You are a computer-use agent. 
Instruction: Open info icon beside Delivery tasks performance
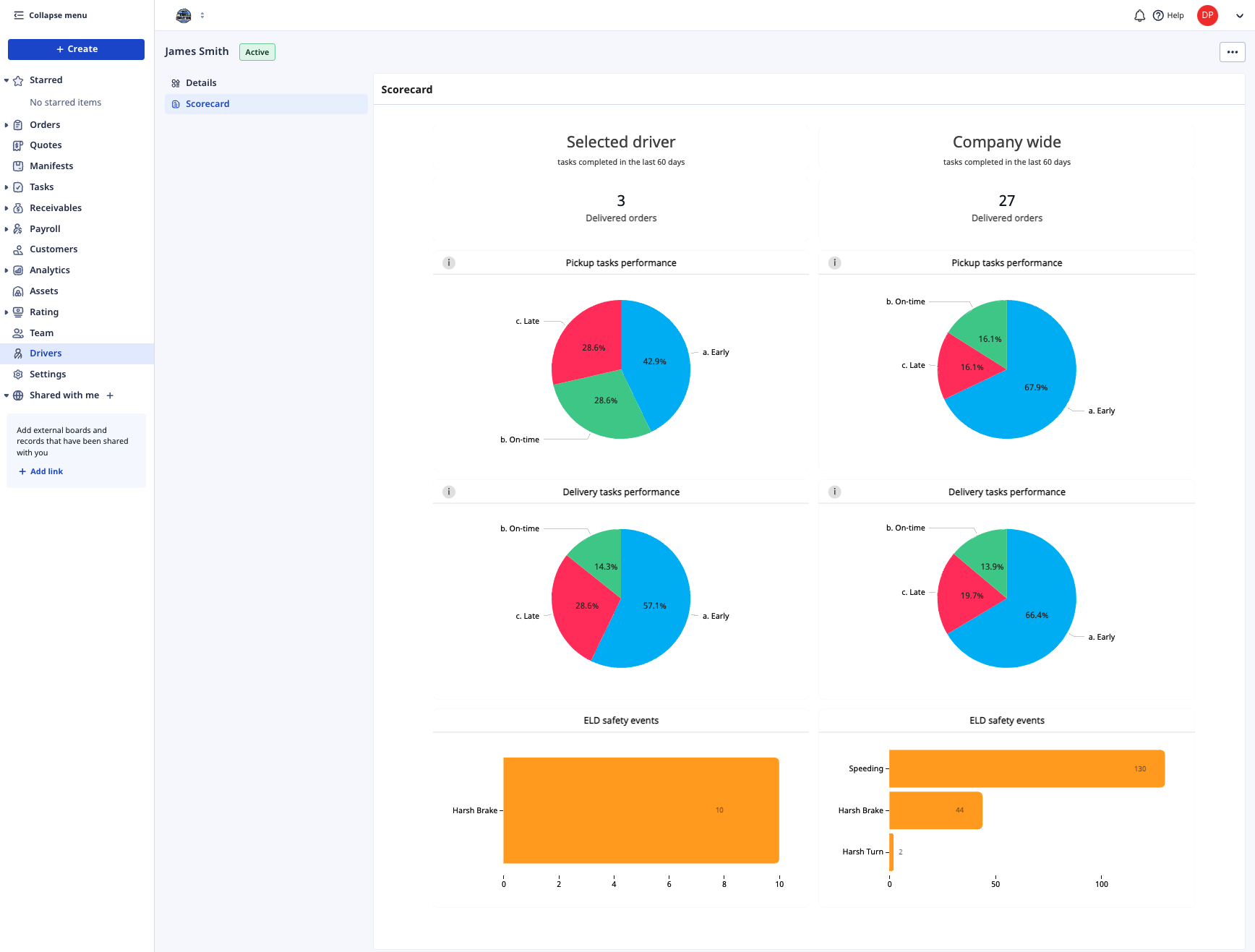coord(448,491)
